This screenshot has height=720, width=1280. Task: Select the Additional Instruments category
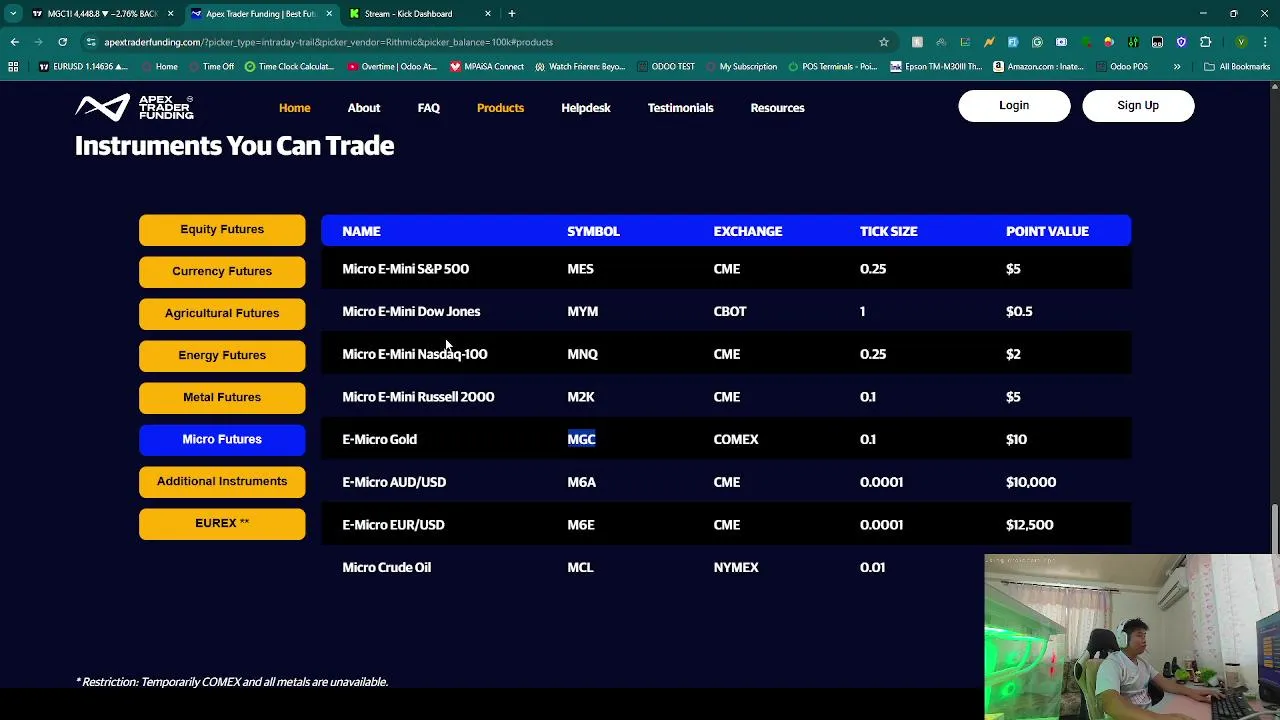point(222,482)
